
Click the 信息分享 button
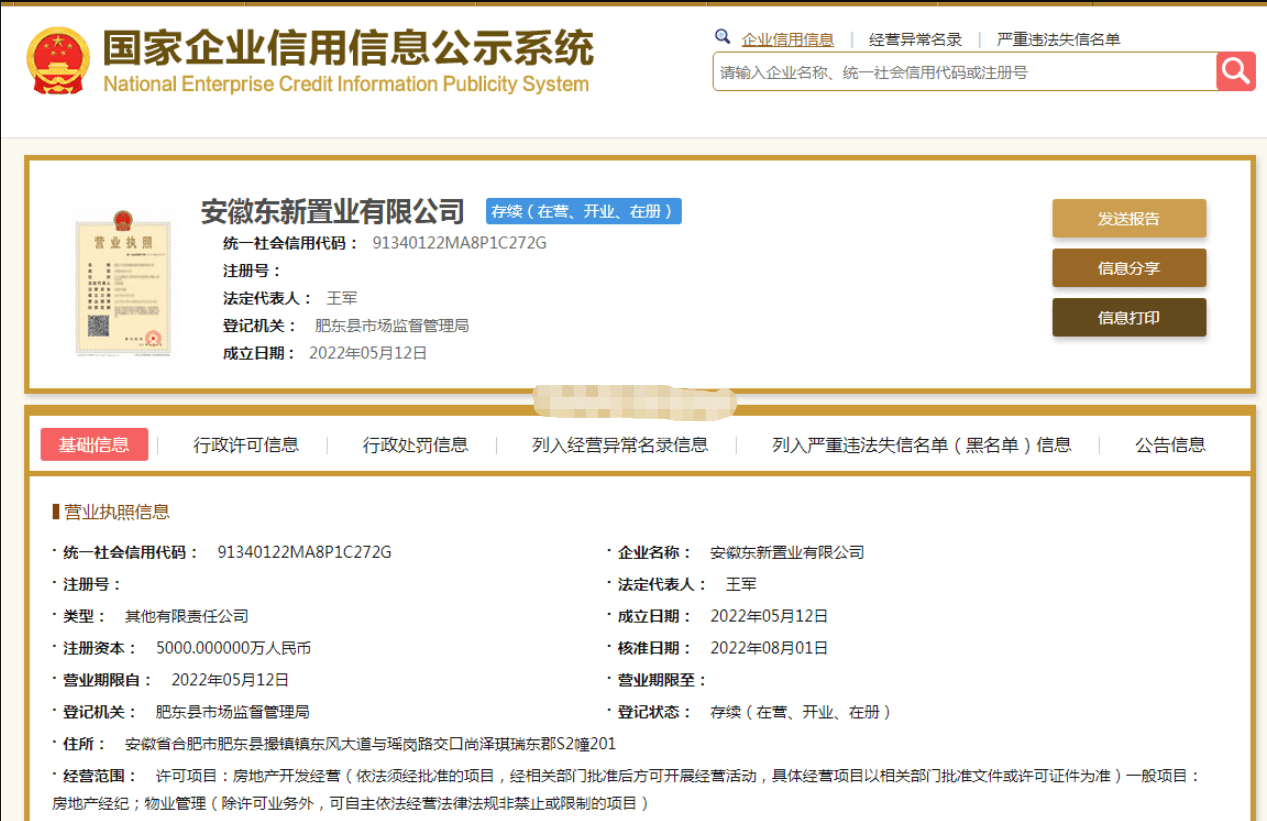pyautogui.click(x=1128, y=268)
